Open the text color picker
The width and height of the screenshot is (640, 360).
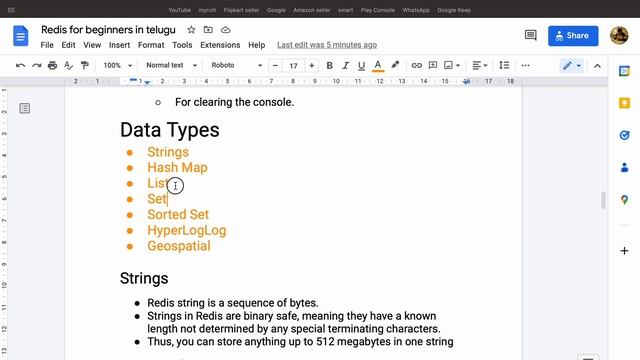click(x=378, y=66)
